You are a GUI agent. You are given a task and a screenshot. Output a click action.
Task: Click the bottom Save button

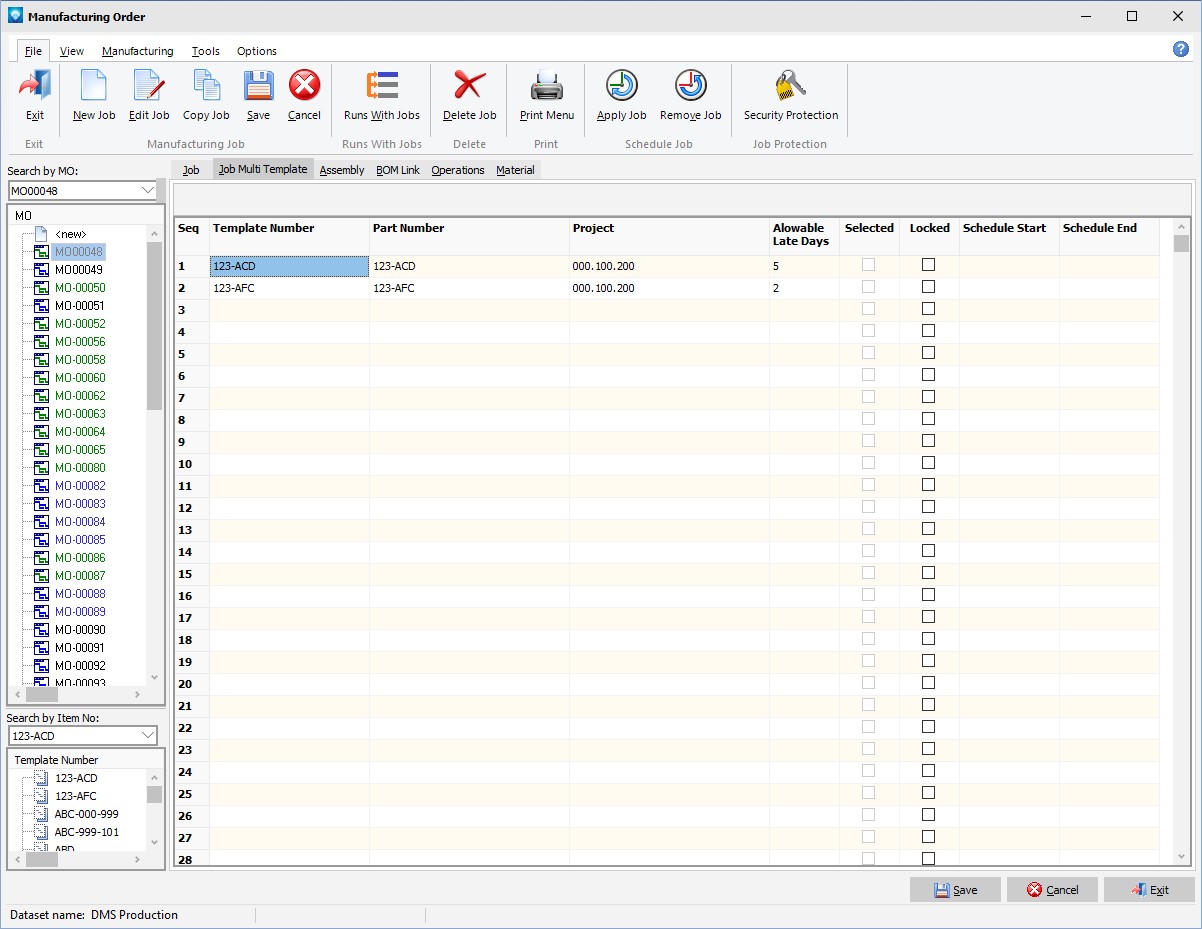[x=955, y=890]
